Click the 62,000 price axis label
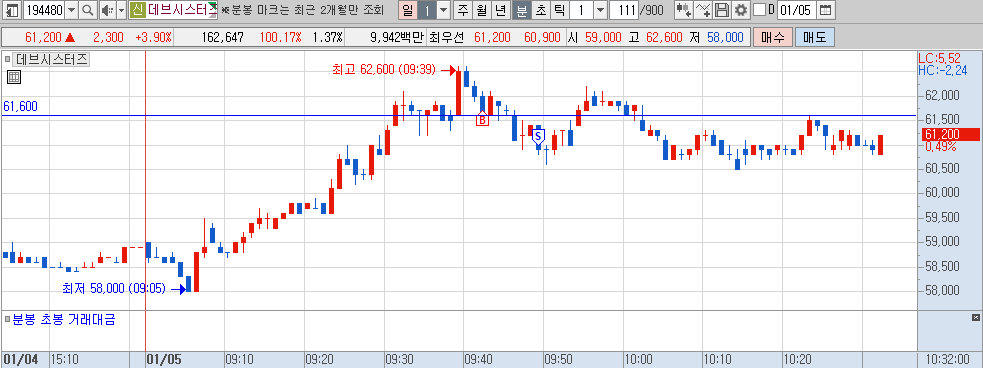 click(x=942, y=96)
